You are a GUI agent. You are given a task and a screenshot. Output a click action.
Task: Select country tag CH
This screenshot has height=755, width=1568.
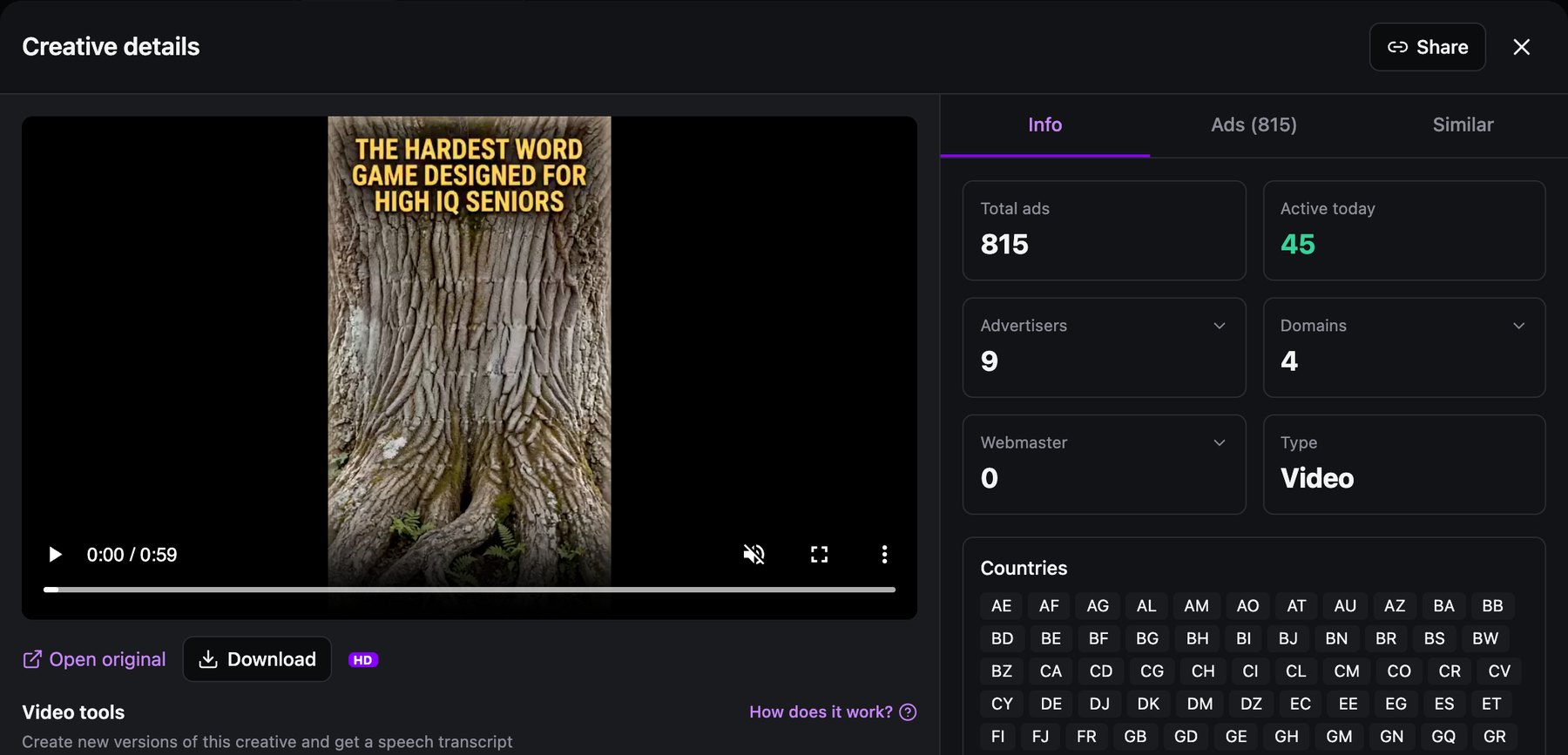tap(1203, 671)
